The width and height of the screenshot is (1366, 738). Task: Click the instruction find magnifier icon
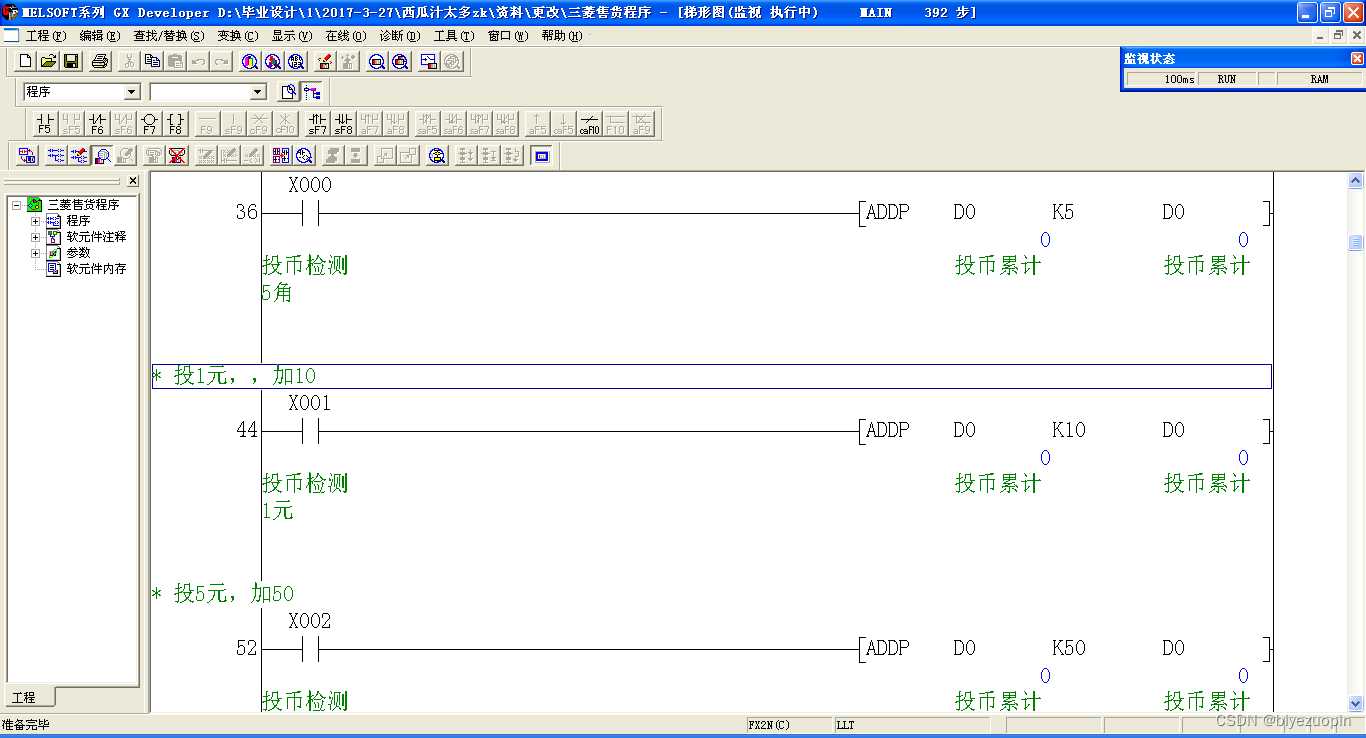(272, 62)
